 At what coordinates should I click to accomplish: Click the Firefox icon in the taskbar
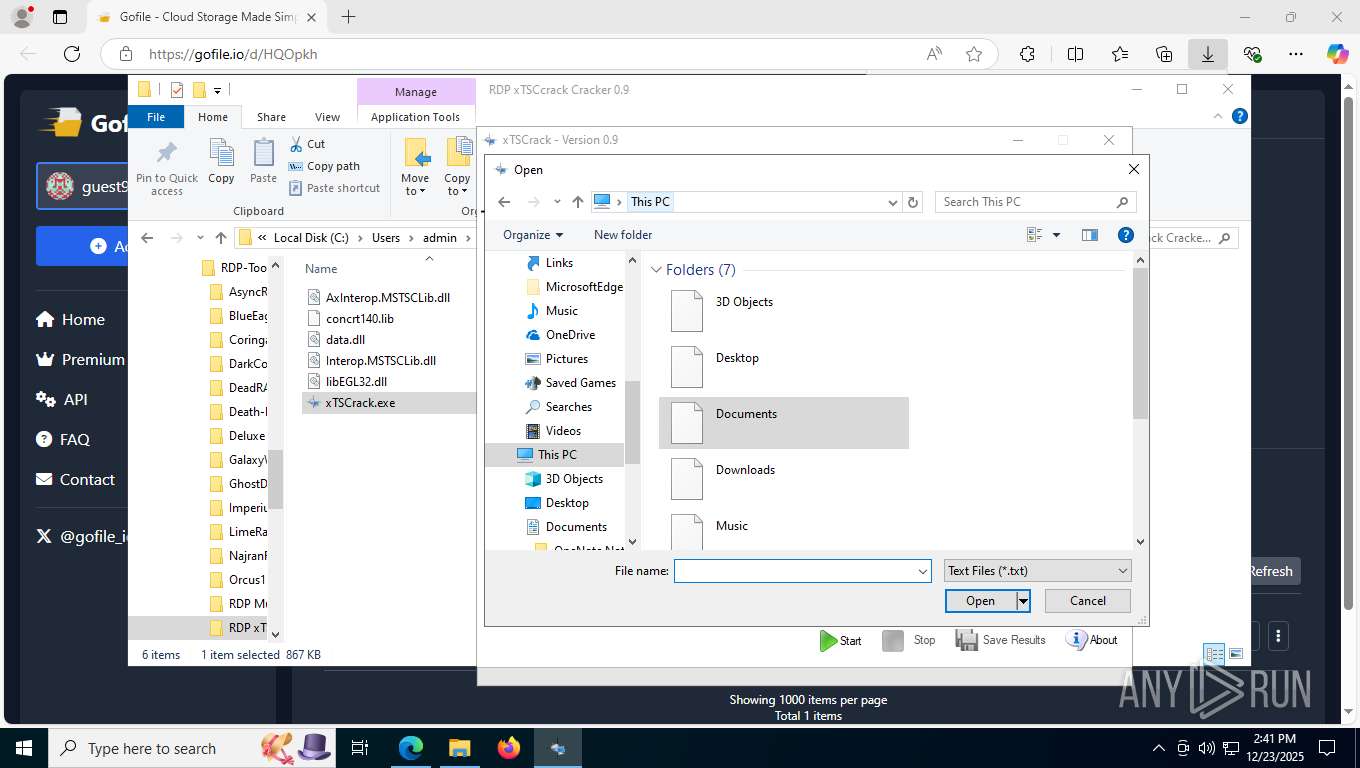[509, 748]
